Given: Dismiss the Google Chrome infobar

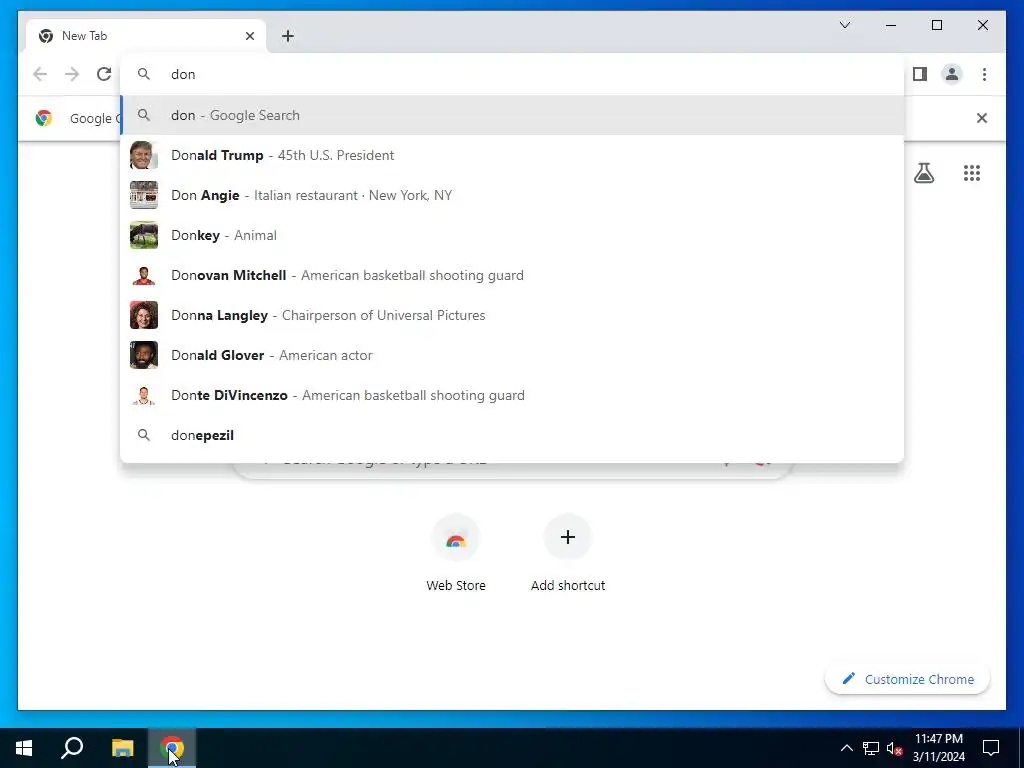Looking at the screenshot, I should point(982,118).
